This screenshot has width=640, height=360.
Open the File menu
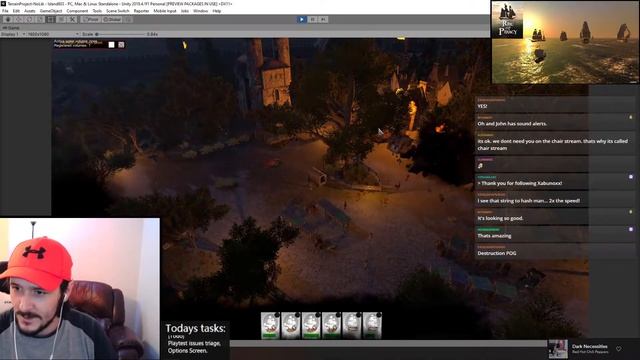pyautogui.click(x=5, y=11)
